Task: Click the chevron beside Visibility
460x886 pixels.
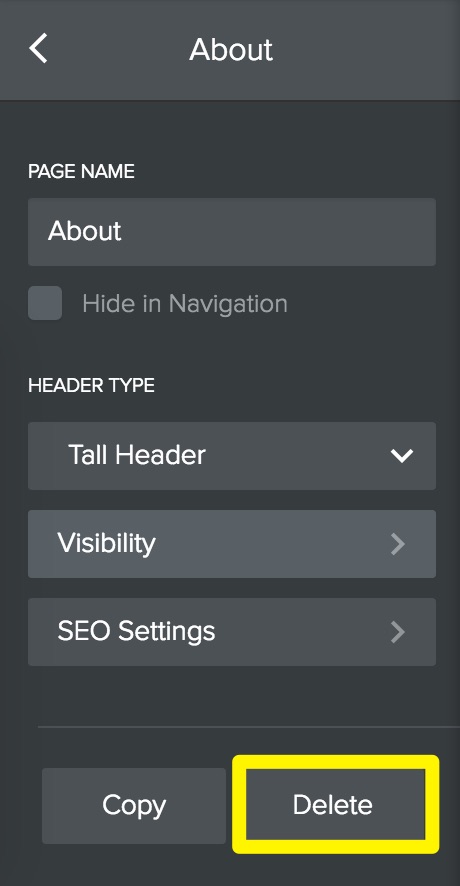Action: tap(398, 544)
